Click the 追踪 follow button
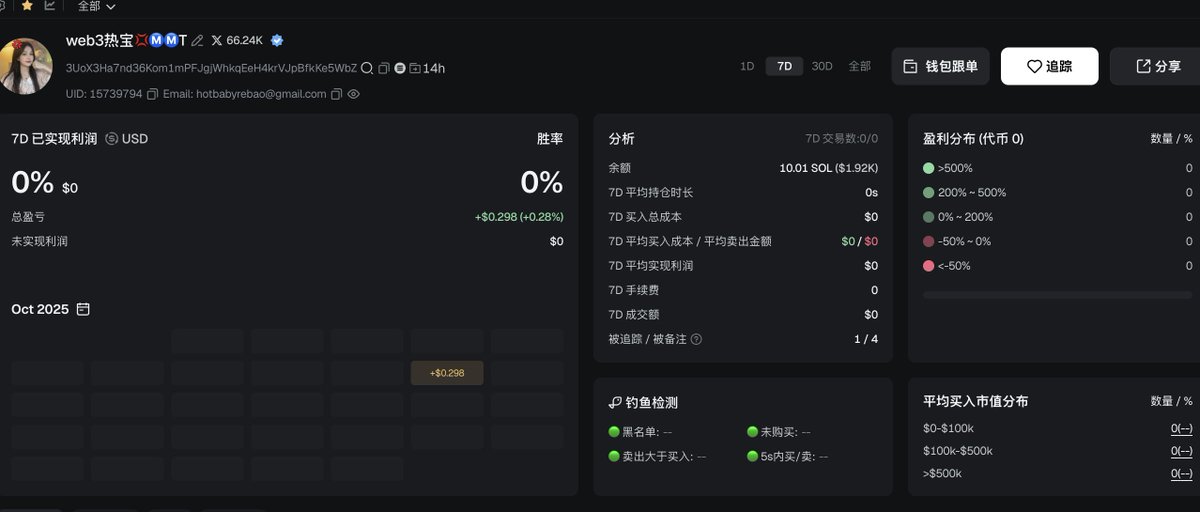Image resolution: width=1200 pixels, height=512 pixels. coord(1049,66)
